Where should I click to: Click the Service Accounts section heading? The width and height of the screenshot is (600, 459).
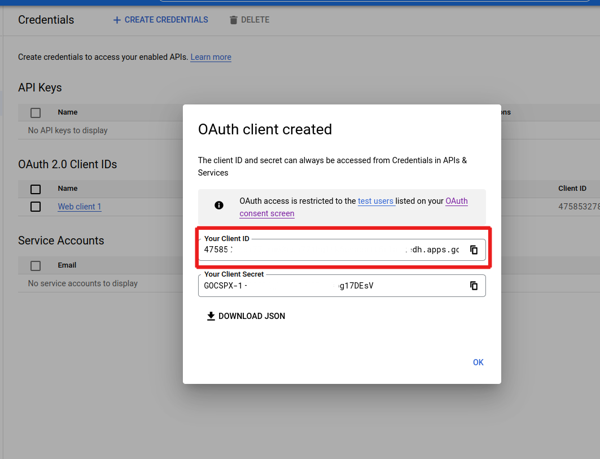(x=61, y=241)
